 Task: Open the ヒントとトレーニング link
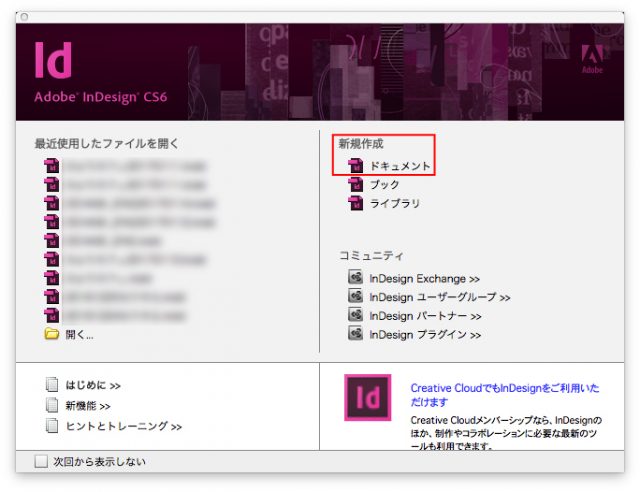pos(123,425)
